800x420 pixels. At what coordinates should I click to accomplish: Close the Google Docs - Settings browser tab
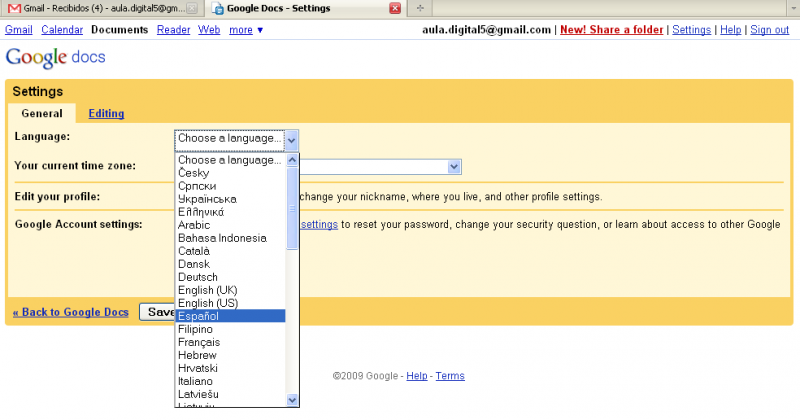click(x=395, y=8)
